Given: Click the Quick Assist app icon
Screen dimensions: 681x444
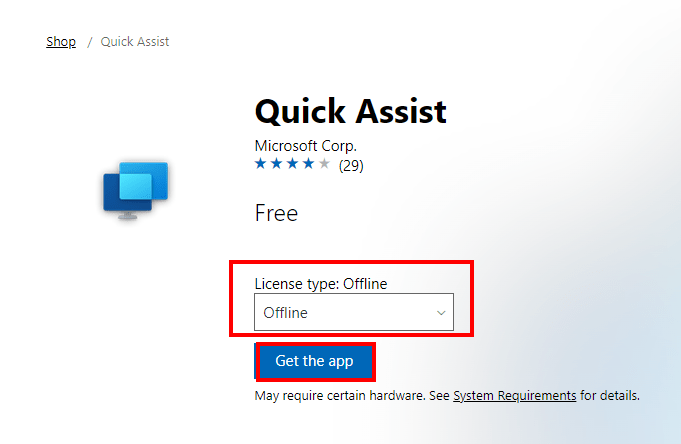Looking at the screenshot, I should (x=135, y=189).
